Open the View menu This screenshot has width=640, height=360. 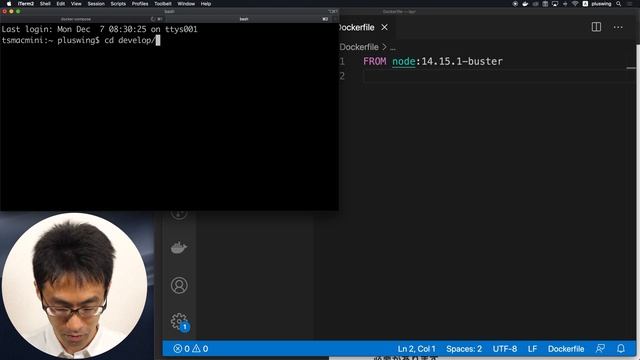(76, 4)
